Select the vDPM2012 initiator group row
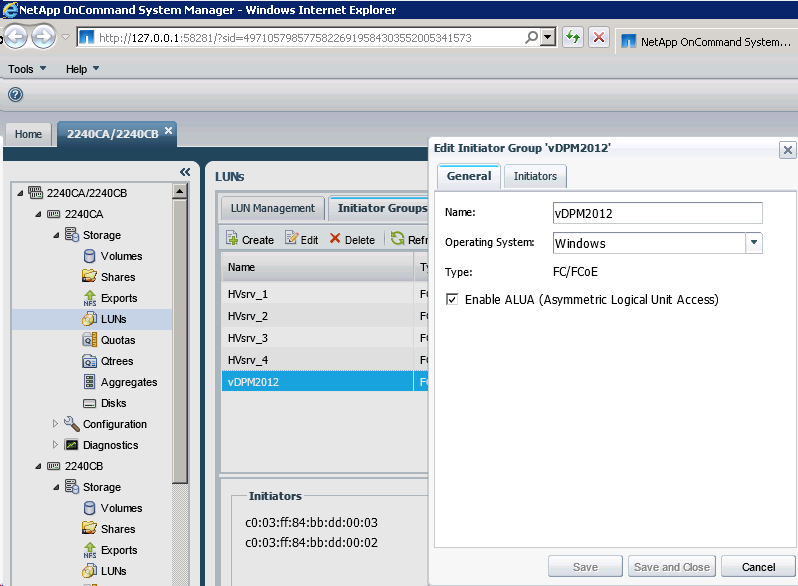This screenshot has width=798, height=586. 325,381
